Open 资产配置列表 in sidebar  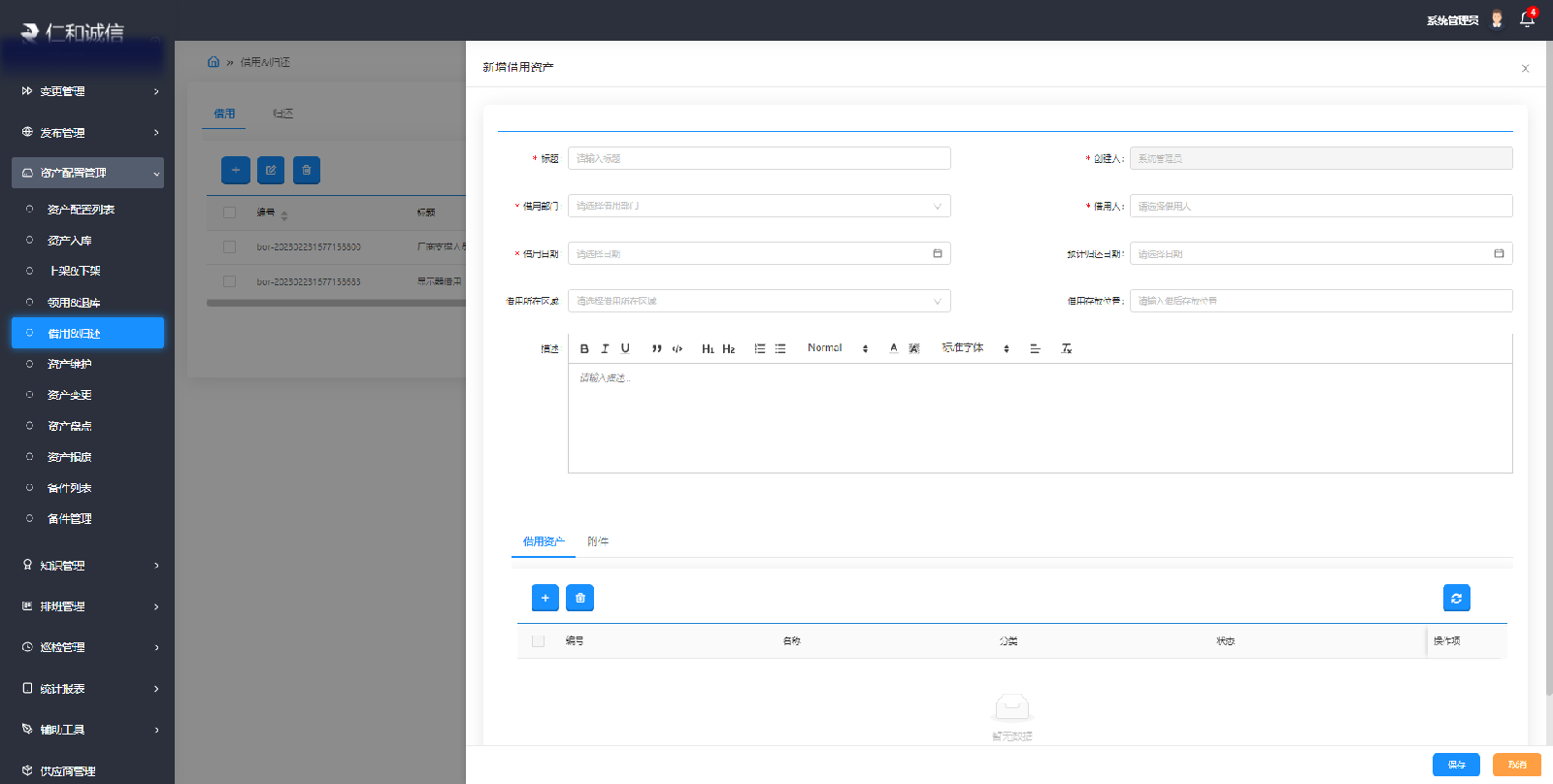click(x=82, y=210)
